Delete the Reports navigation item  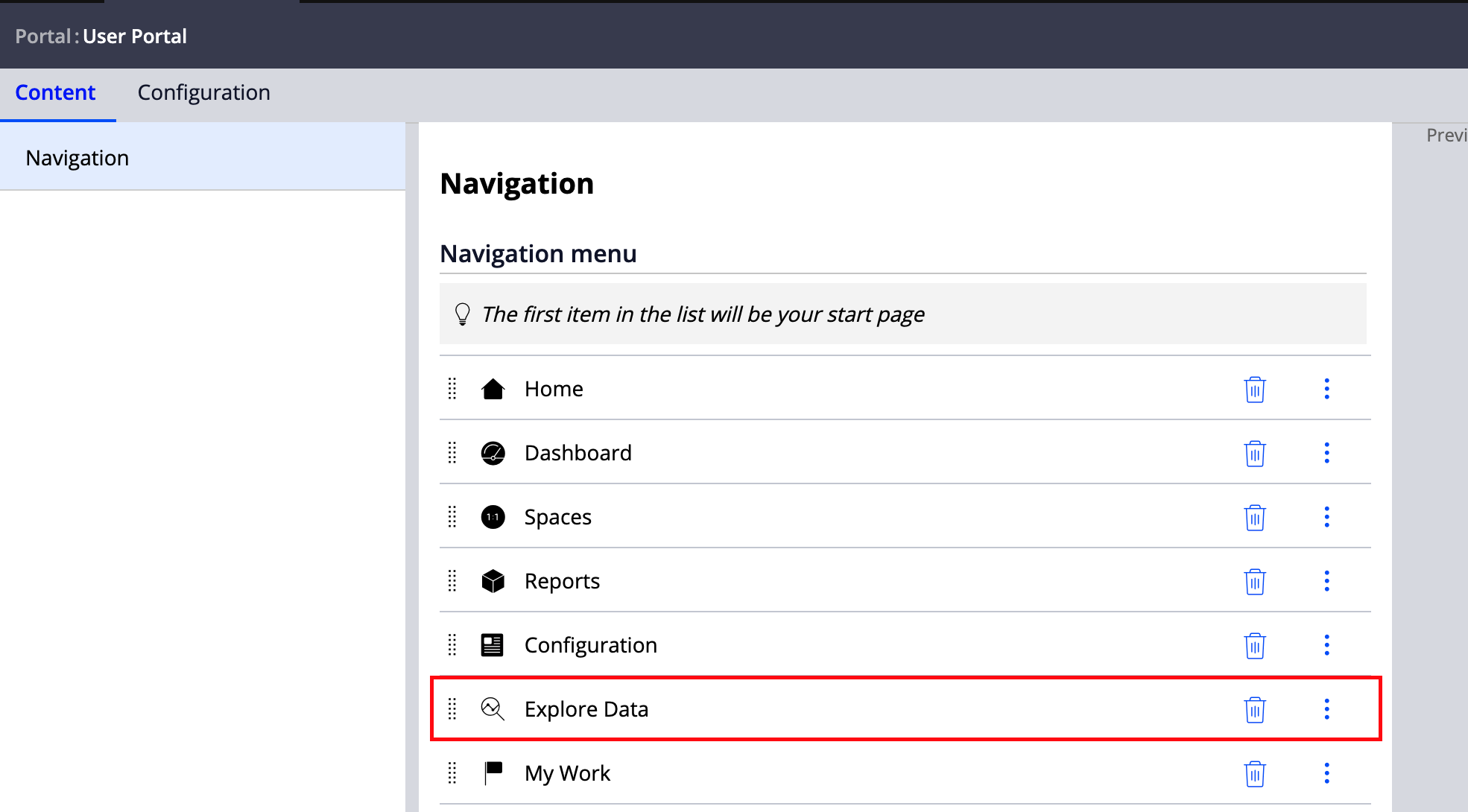1255,581
